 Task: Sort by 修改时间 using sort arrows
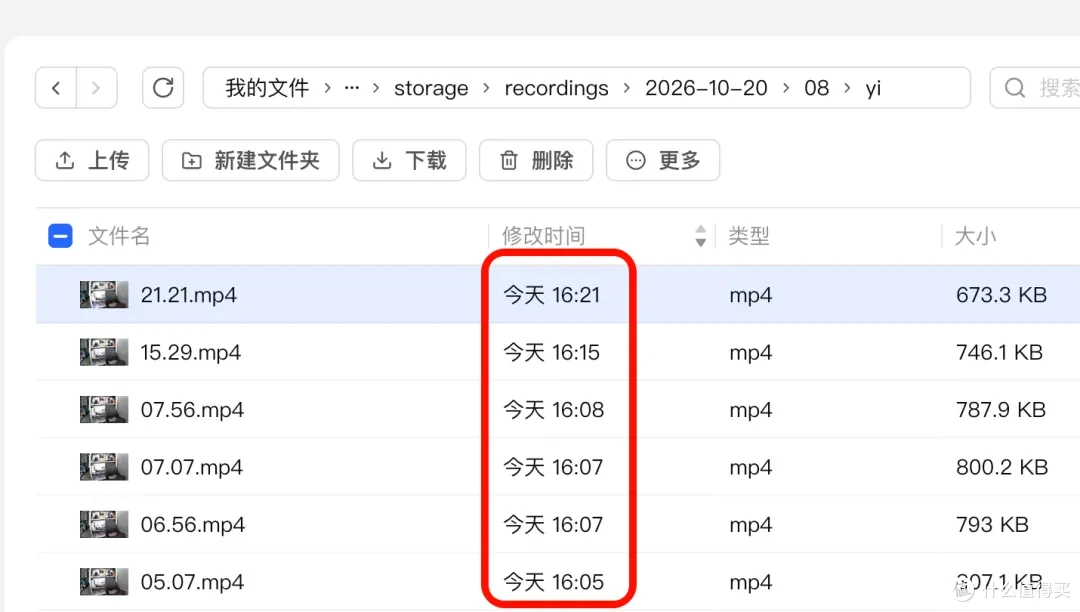pyautogui.click(x=700, y=236)
